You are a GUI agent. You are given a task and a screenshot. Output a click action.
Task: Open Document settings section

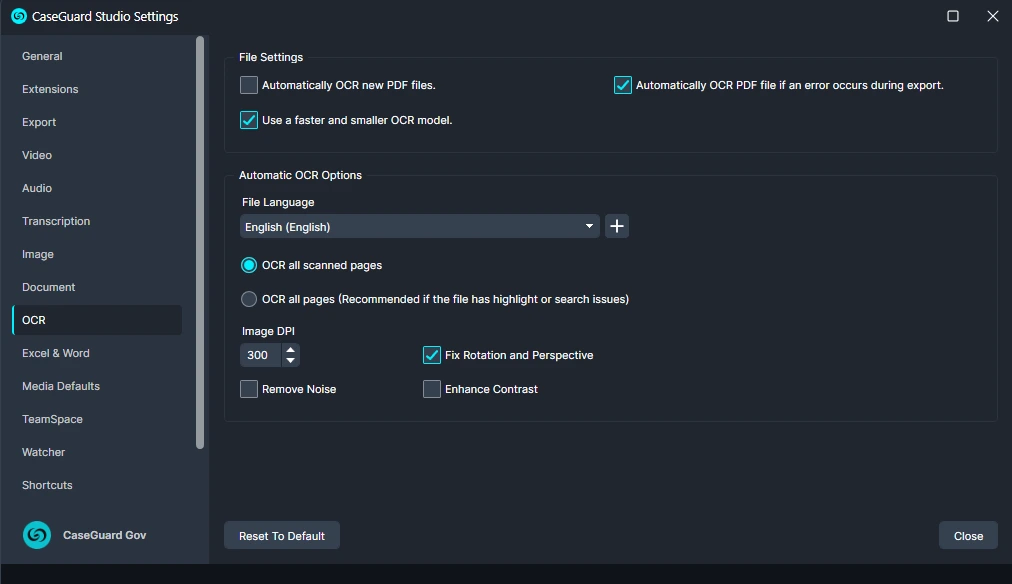(x=97, y=287)
